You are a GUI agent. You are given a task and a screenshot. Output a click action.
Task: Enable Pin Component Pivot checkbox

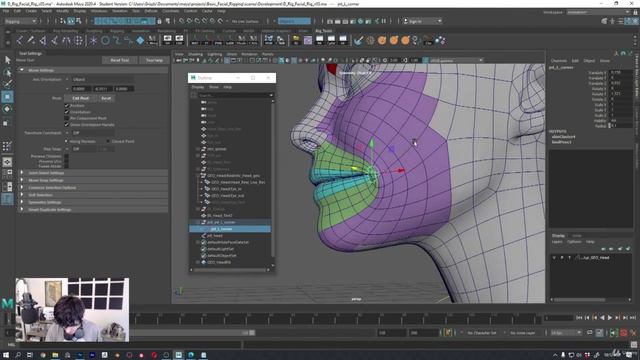pyautogui.click(x=67, y=118)
